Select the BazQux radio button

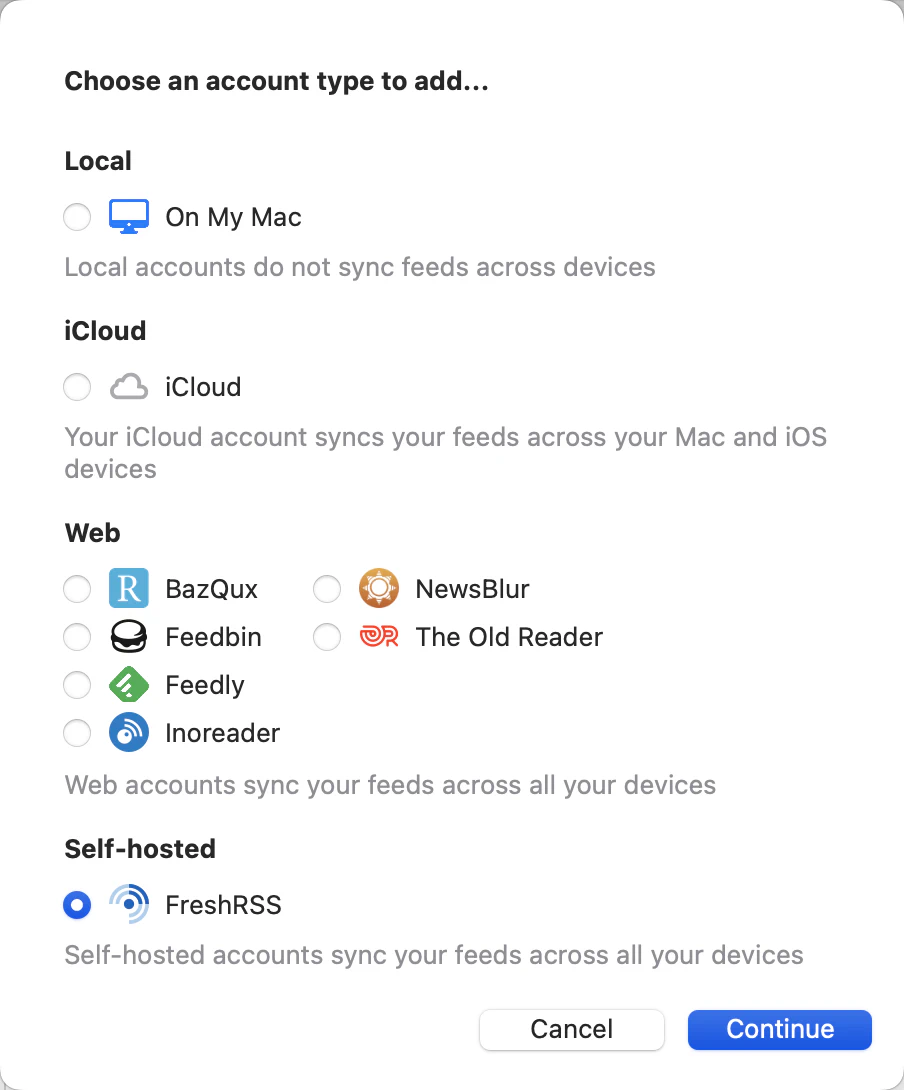point(77,589)
